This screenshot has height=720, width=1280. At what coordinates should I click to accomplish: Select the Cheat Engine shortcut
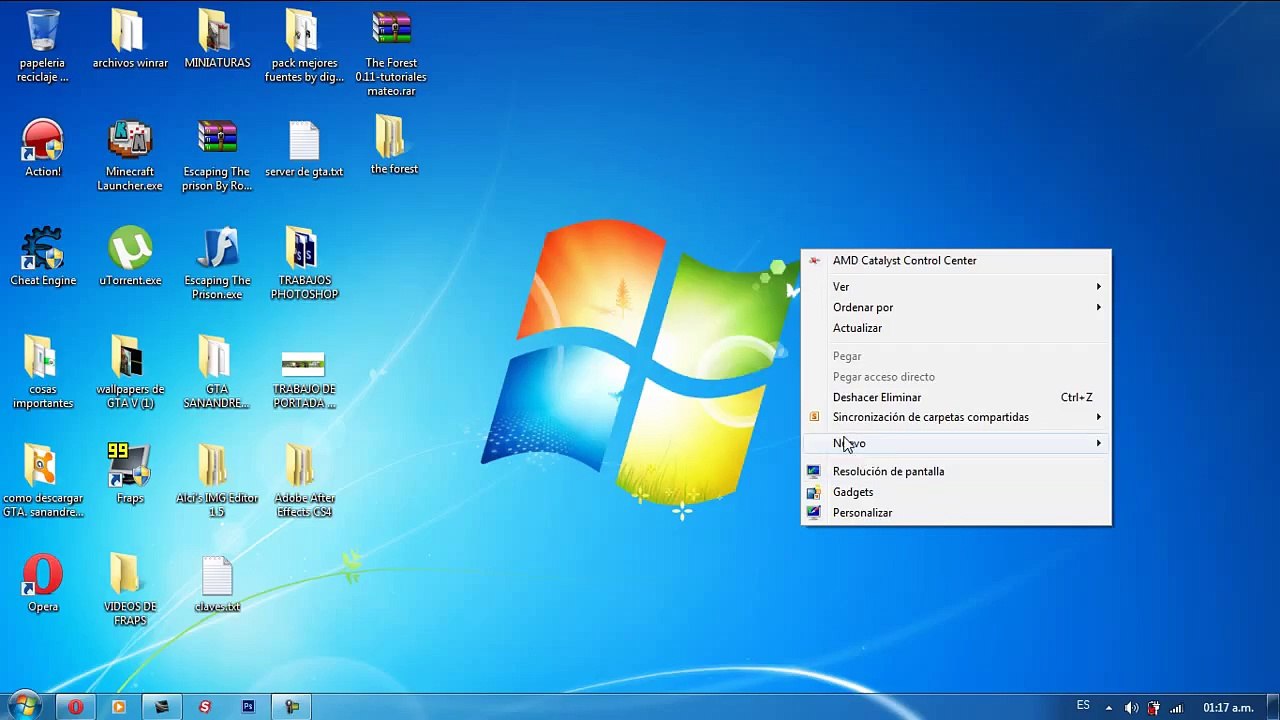coord(43,257)
